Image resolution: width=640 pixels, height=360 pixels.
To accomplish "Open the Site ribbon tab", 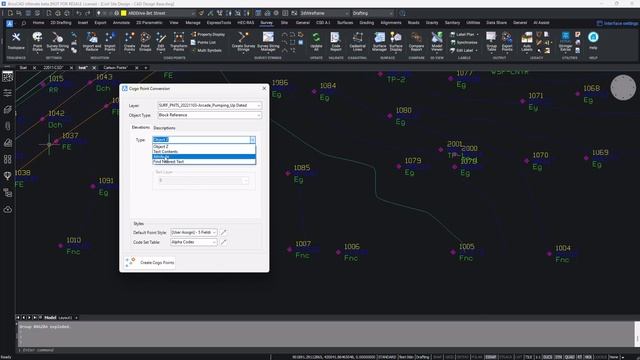I will [x=284, y=23].
